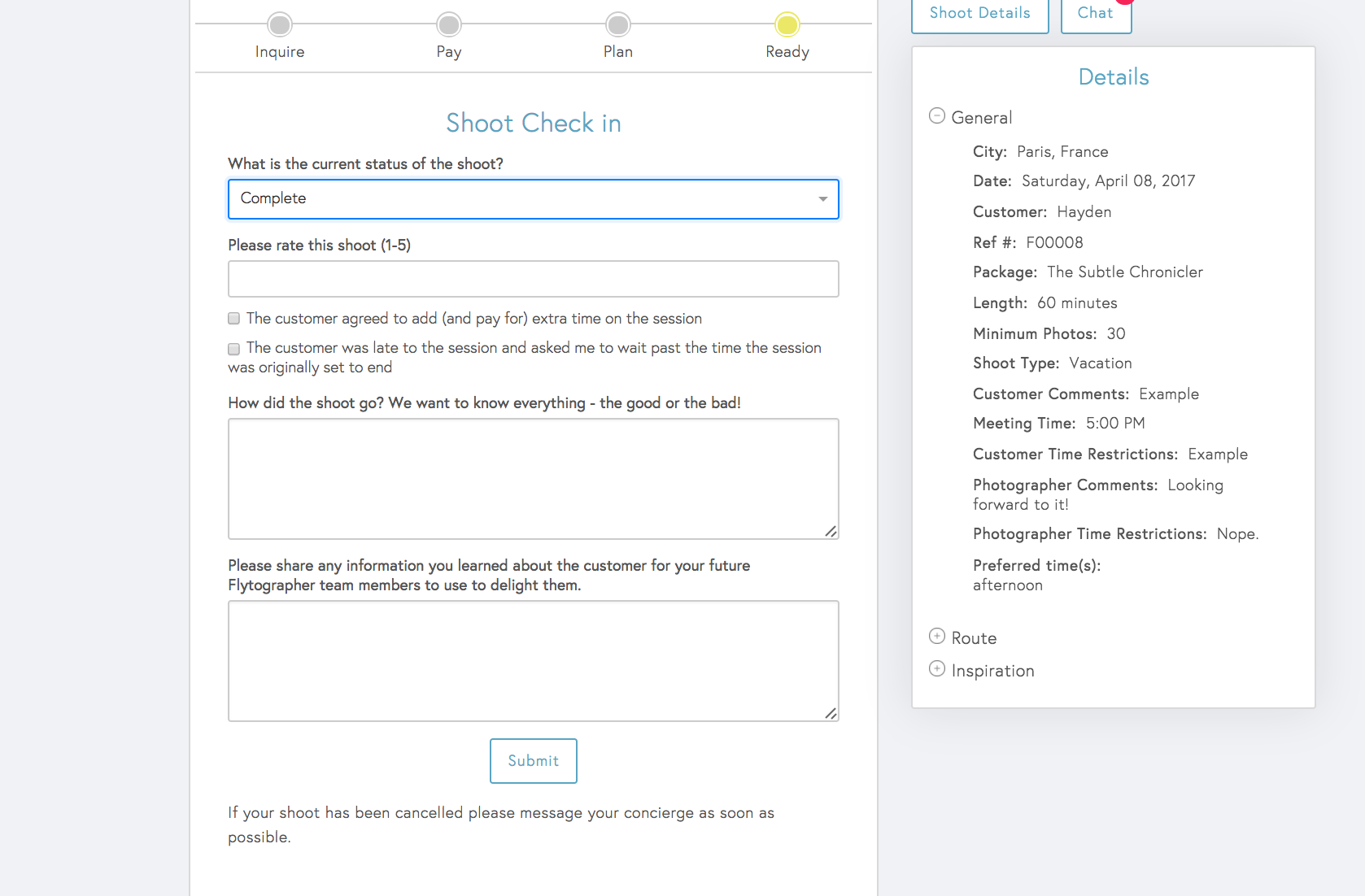The image size is (1365, 896).
Task: Collapse the General section icon
Action: (x=937, y=116)
